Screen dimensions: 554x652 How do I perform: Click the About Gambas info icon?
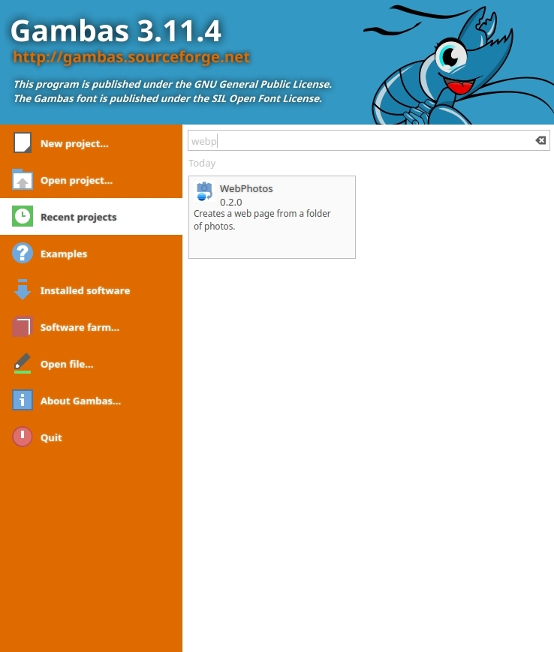pos(22,400)
